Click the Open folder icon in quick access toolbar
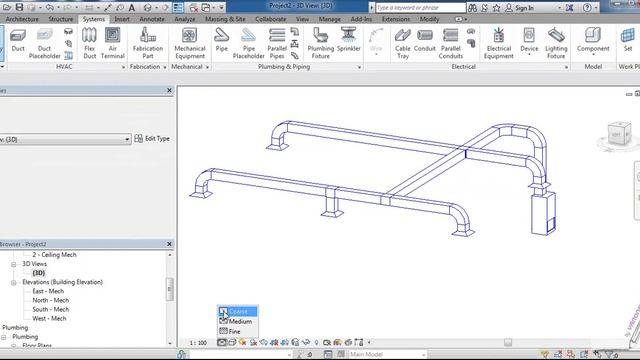 tap(7, 7)
